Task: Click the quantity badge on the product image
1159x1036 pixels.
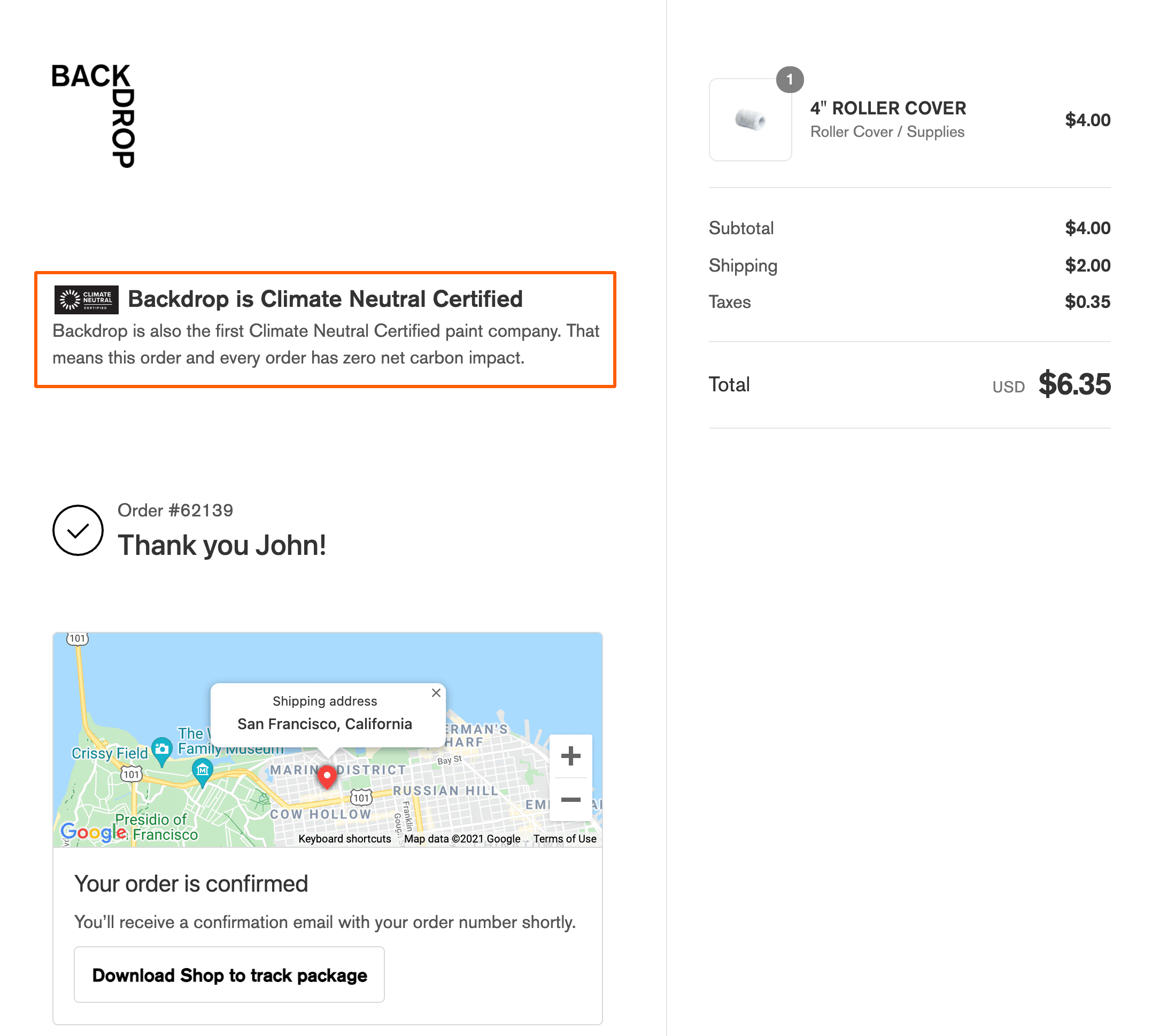Action: tap(790, 80)
